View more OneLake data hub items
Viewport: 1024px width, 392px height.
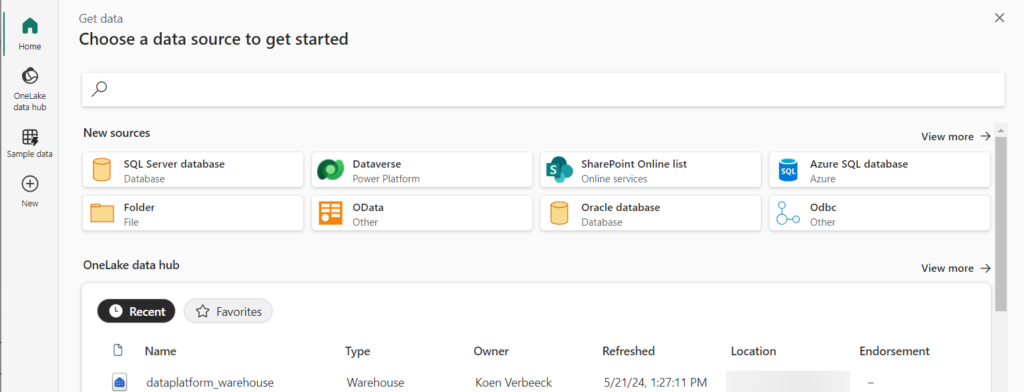tap(956, 269)
